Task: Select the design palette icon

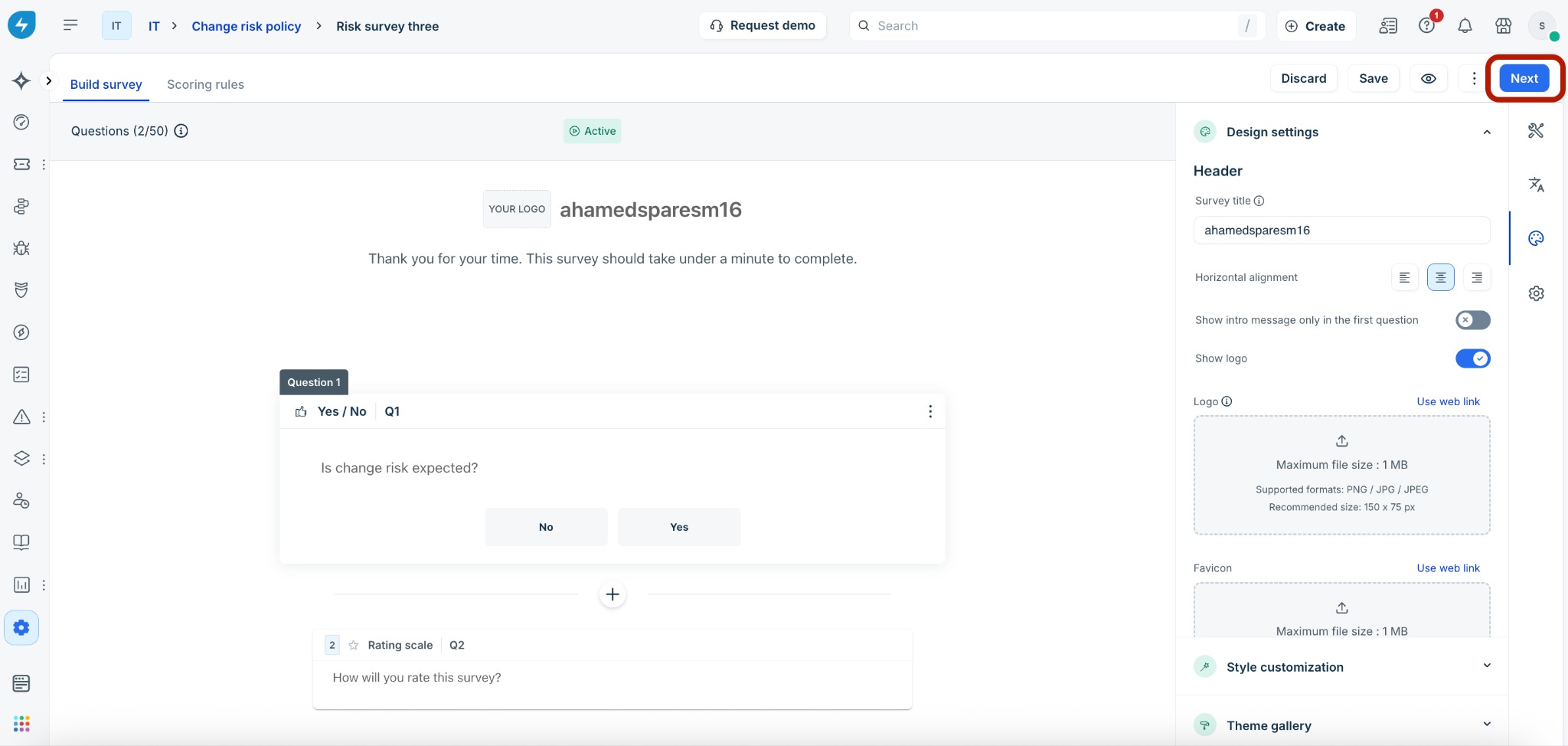Action: point(1536,238)
